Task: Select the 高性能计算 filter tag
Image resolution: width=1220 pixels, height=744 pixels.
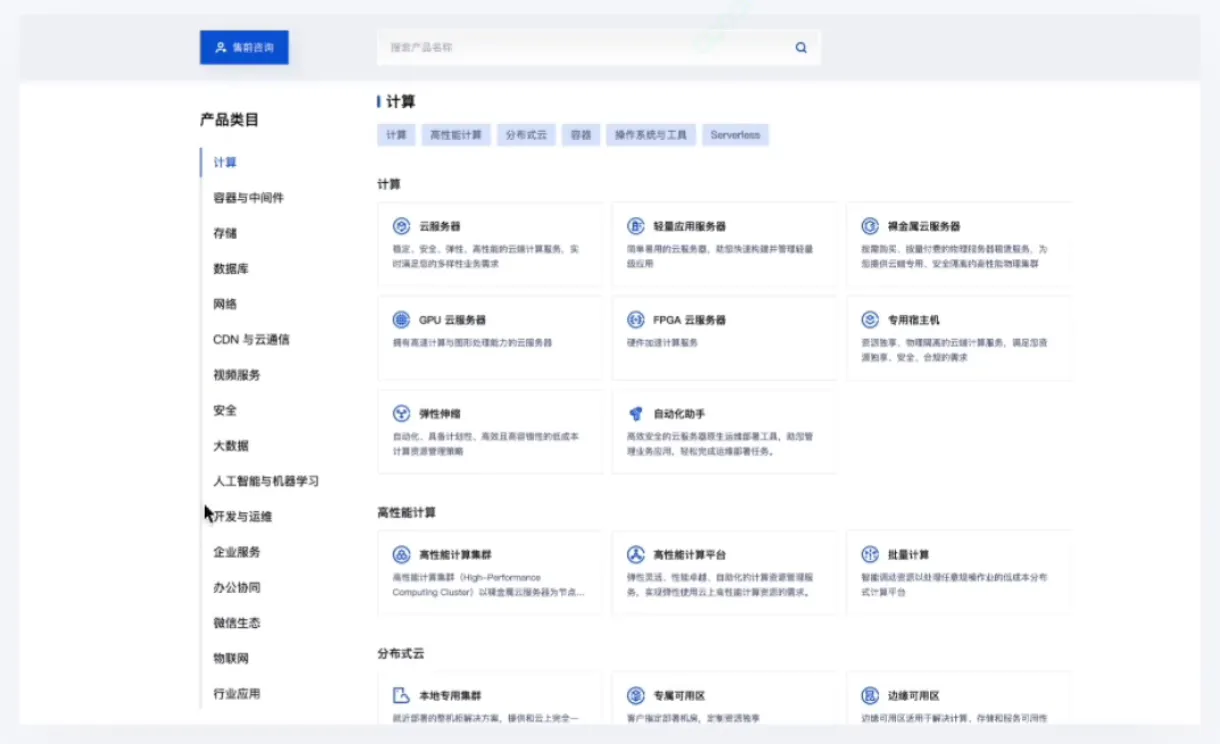Action: 456,135
